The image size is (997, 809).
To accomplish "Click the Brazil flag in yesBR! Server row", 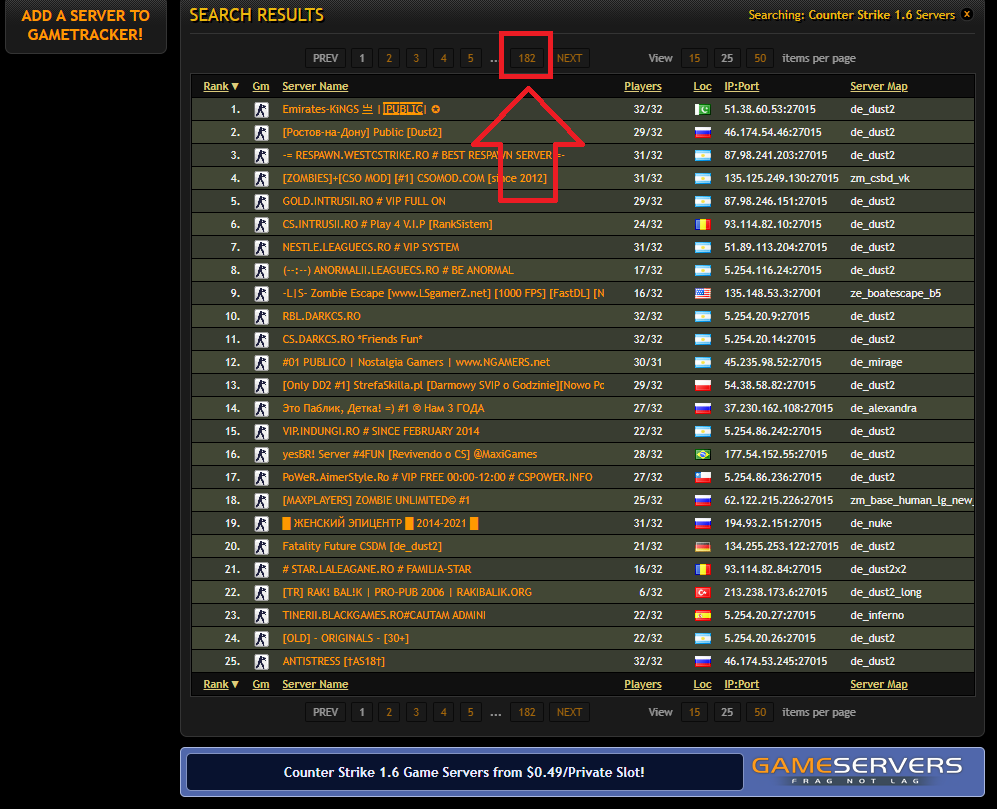I will click(x=703, y=454).
